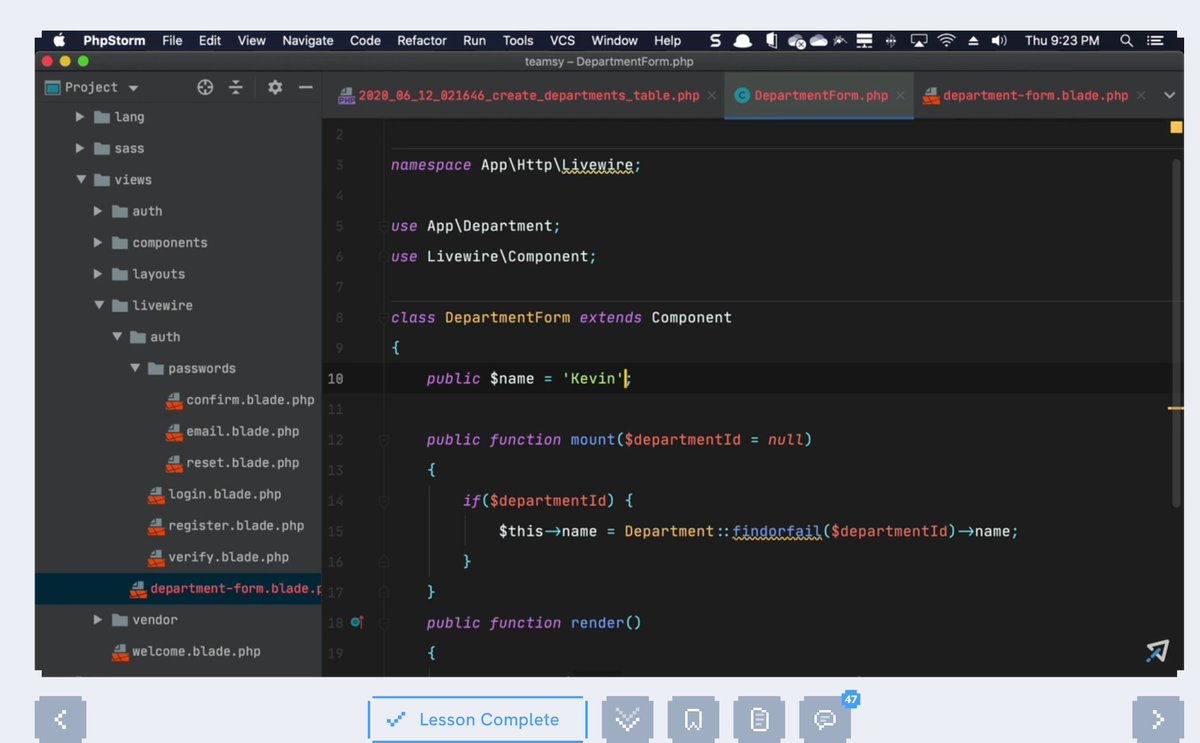This screenshot has height=743, width=1200.
Task: Collapse the views folder
Action: (x=81, y=180)
